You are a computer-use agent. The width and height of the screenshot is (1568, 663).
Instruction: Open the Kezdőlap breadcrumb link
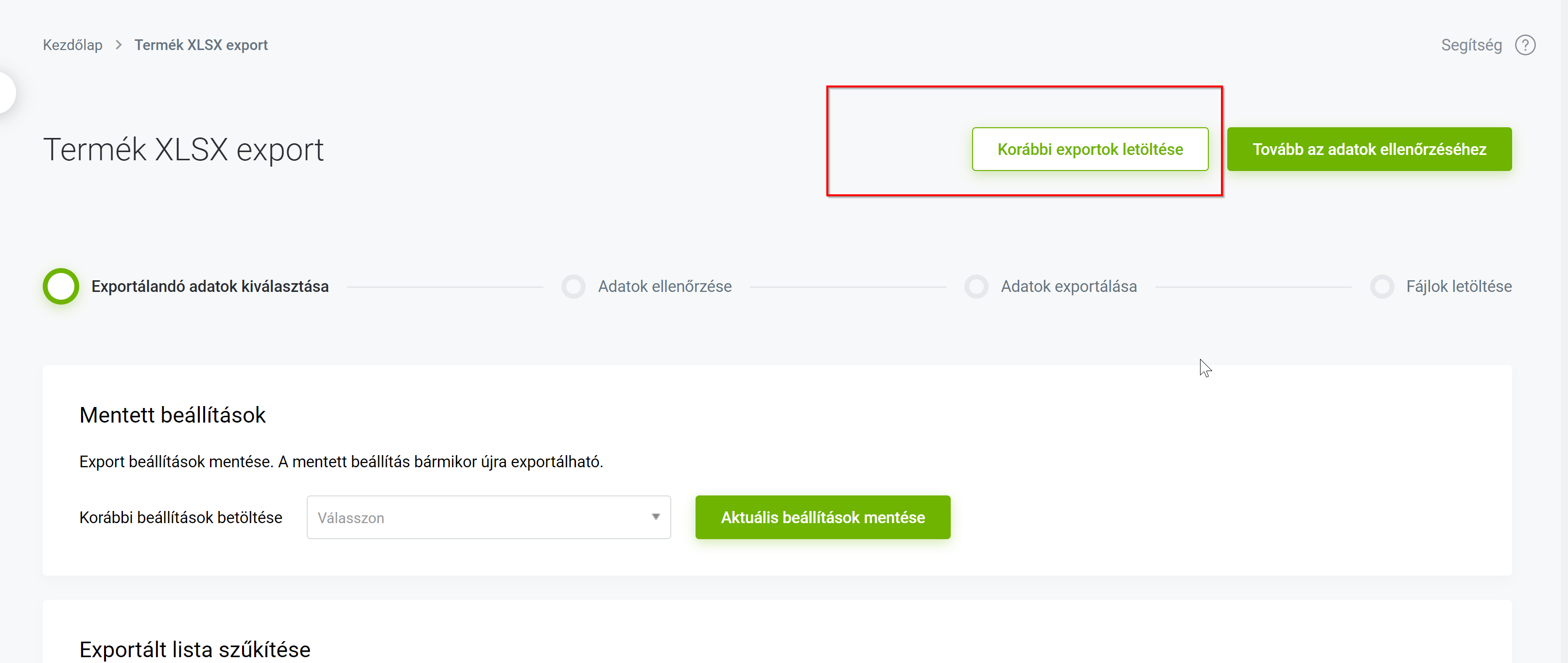[72, 45]
